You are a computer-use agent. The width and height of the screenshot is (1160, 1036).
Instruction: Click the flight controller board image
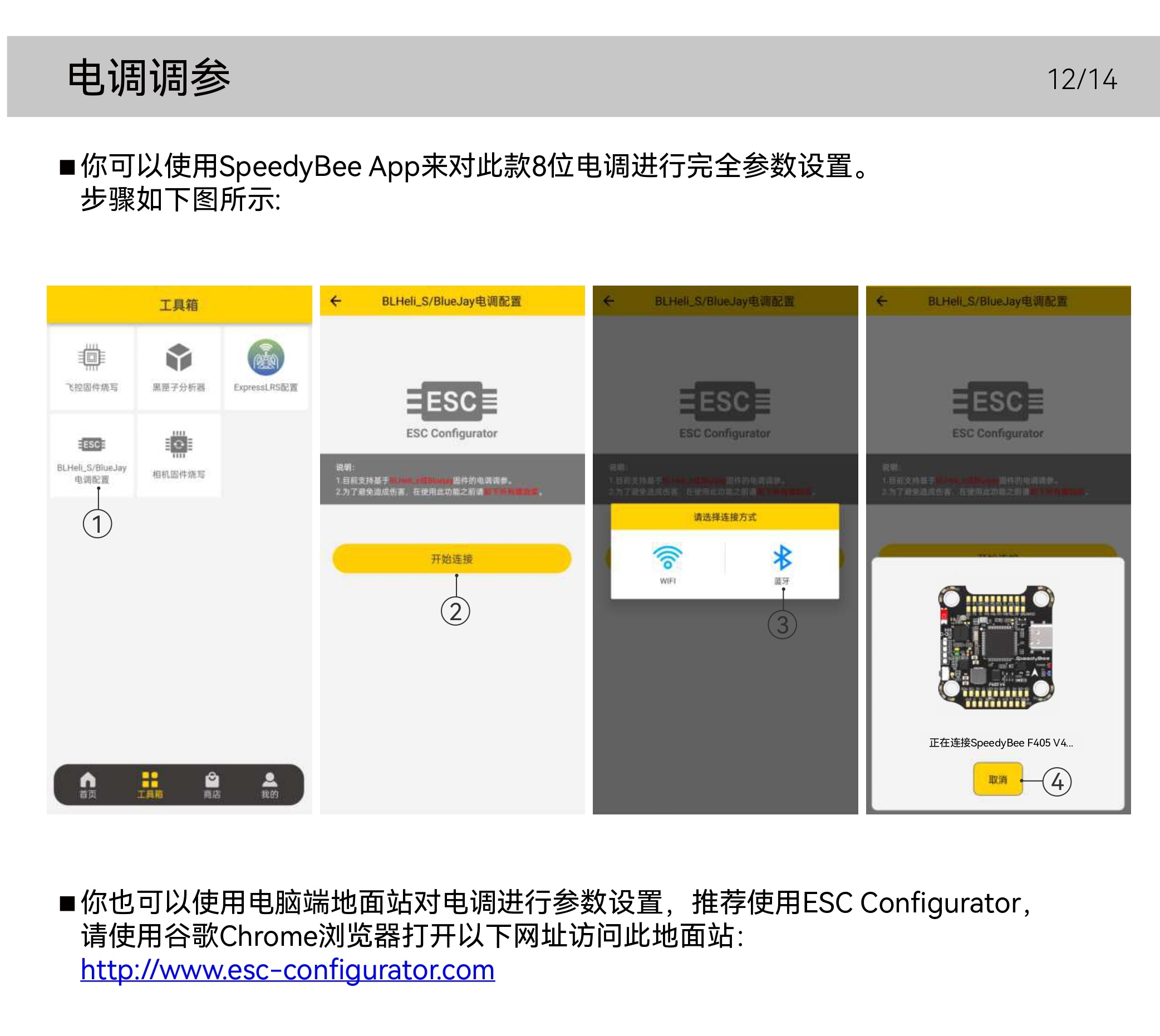point(996,647)
